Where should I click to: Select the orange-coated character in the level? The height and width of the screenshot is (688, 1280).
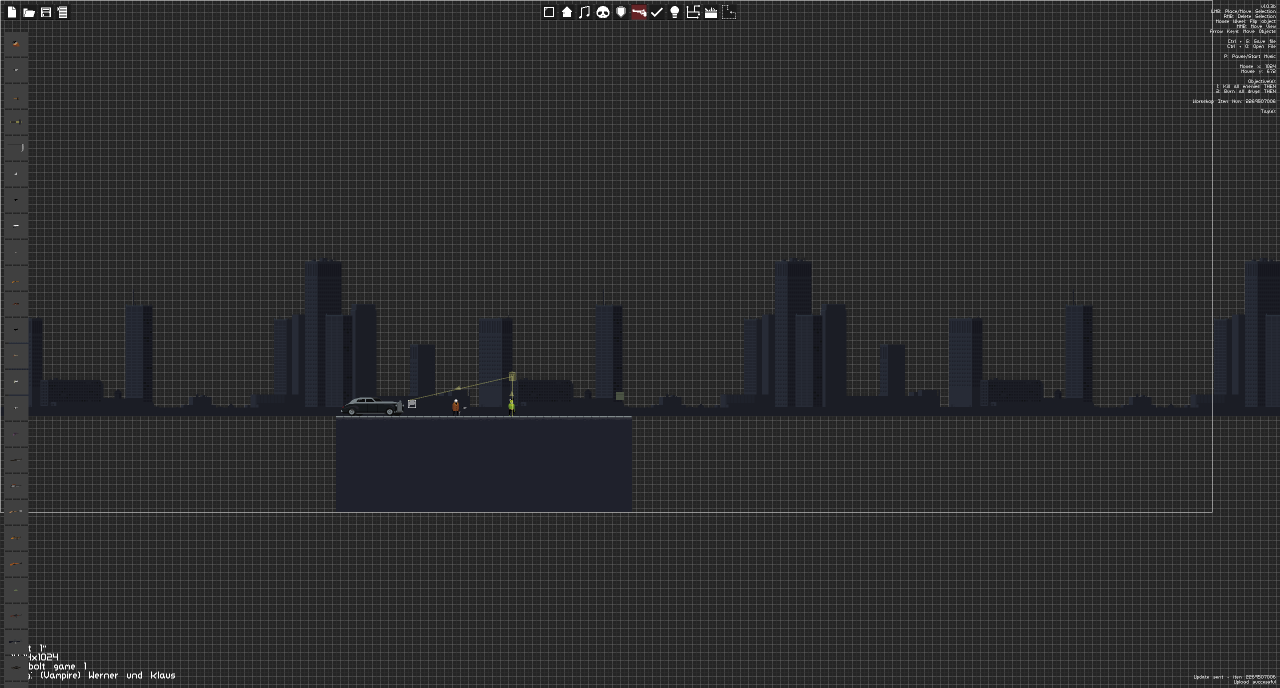(x=456, y=406)
